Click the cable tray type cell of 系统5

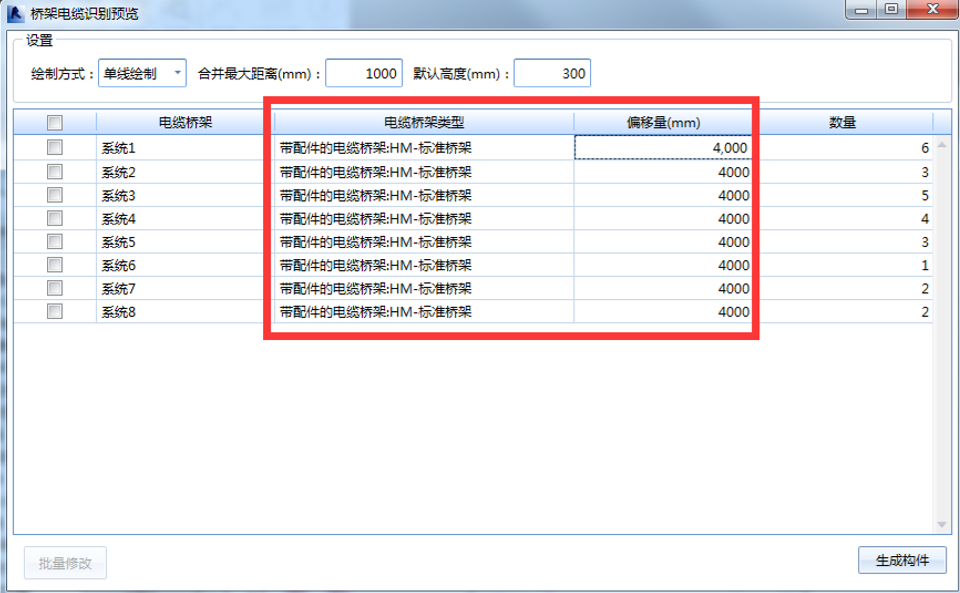coord(424,242)
